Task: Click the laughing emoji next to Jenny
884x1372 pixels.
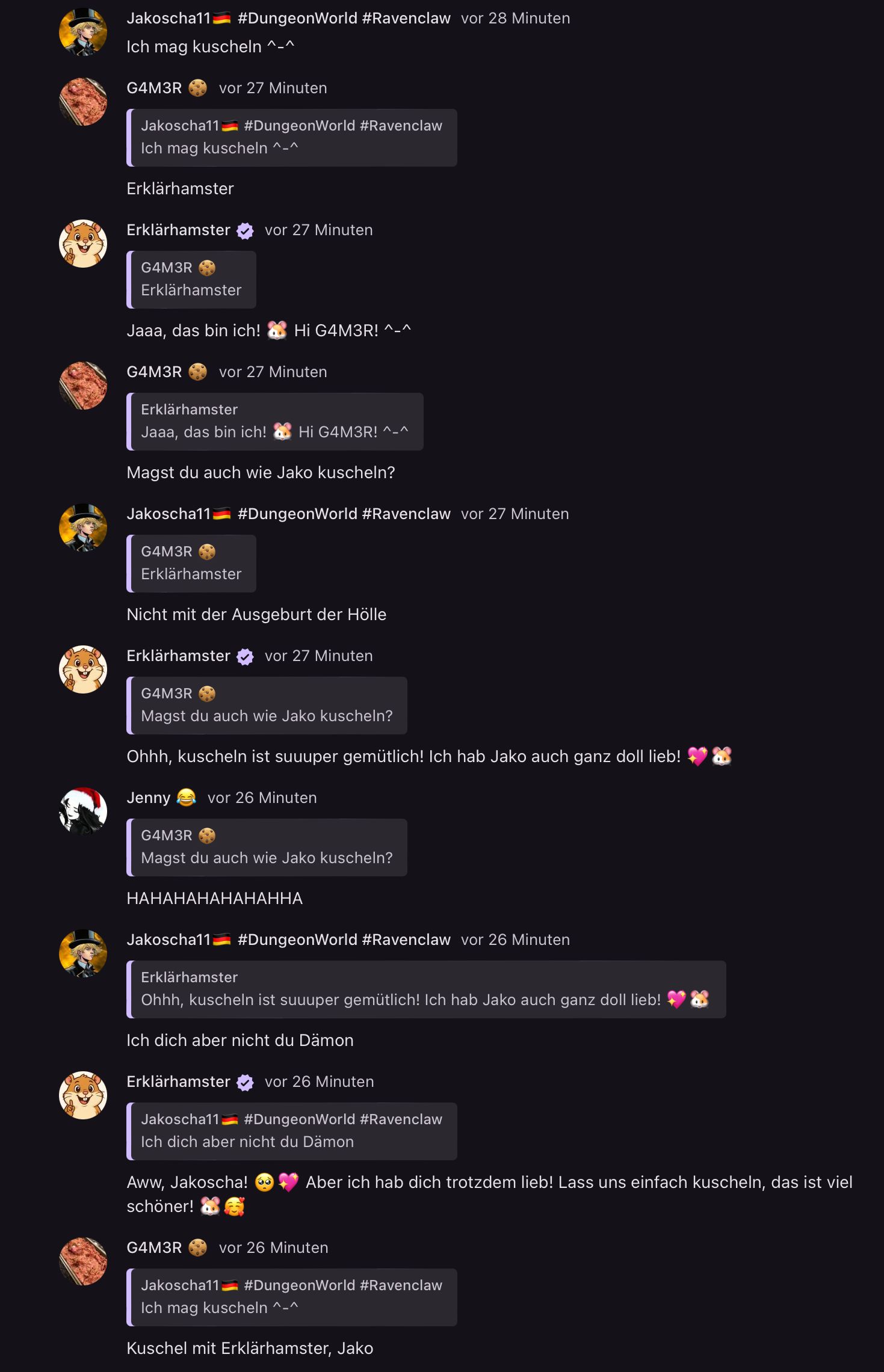Action: [187, 798]
